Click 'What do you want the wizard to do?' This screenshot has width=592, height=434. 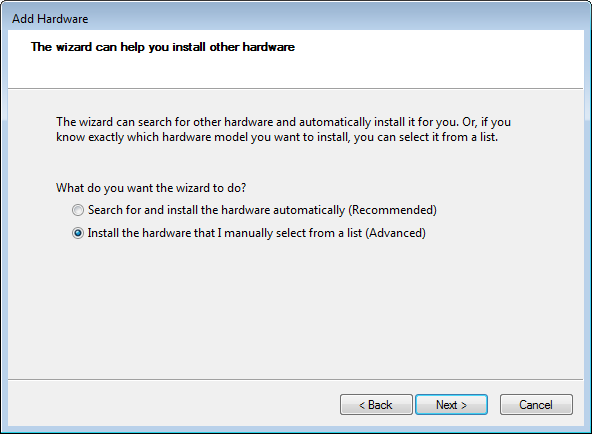tap(151, 188)
